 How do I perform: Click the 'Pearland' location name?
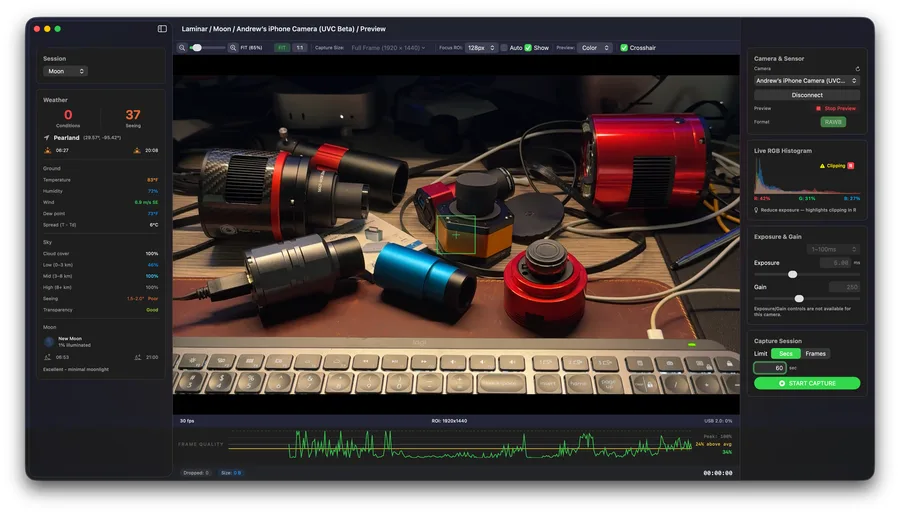click(66, 138)
